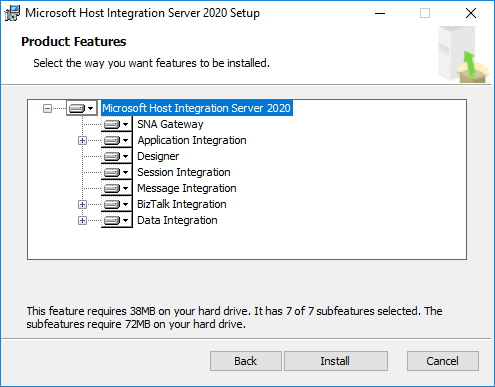This screenshot has width=495, height=387.
Task: Select the Message Integration feature label
Action: click(x=187, y=188)
